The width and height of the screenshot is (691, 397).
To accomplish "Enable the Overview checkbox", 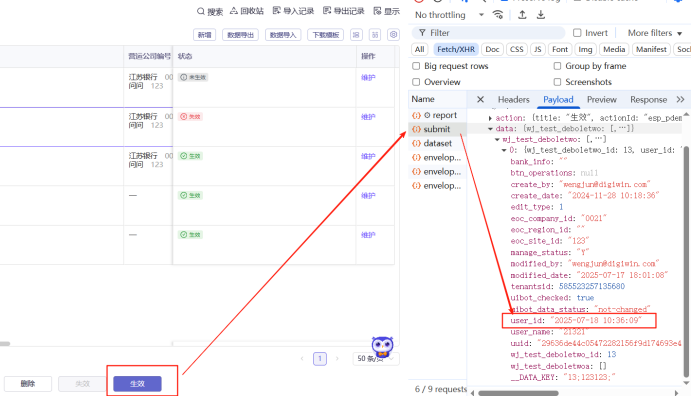I will 416,82.
